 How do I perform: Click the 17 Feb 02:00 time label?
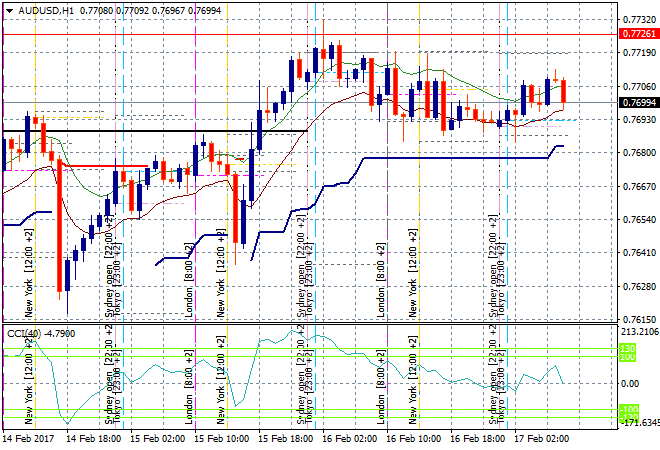pyautogui.click(x=541, y=439)
